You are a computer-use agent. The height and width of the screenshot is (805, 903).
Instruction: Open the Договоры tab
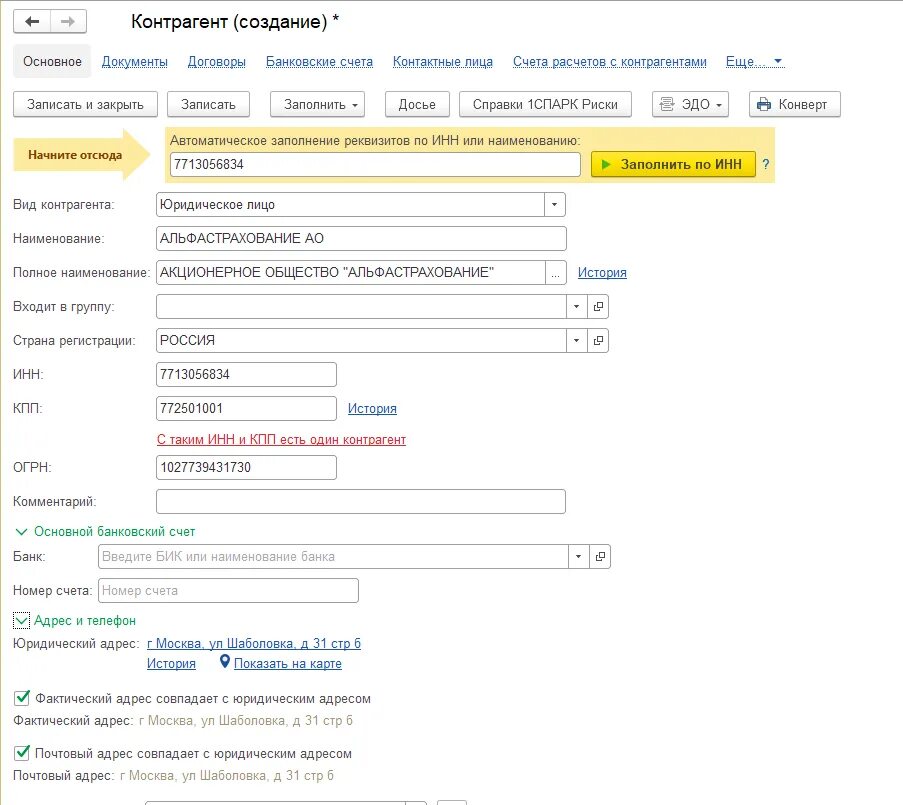coord(217,62)
